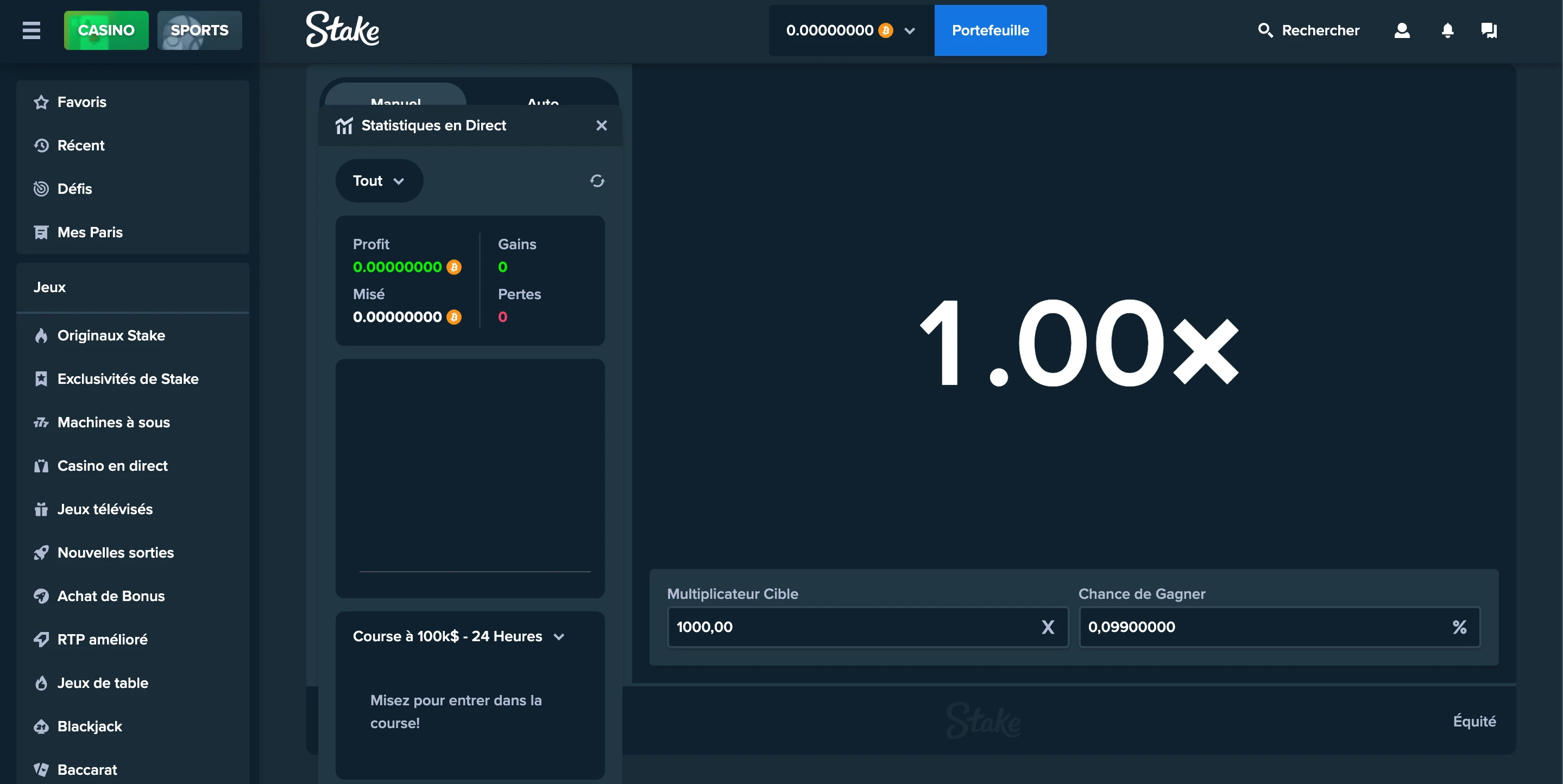Open the chat bubbles icon
The width and height of the screenshot is (1563, 784).
pyautogui.click(x=1489, y=30)
